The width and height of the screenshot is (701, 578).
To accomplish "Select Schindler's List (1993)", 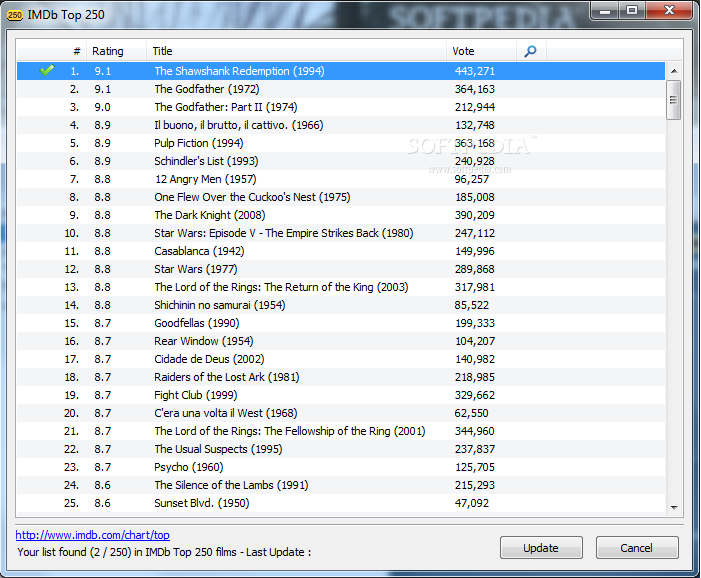I will point(341,161).
